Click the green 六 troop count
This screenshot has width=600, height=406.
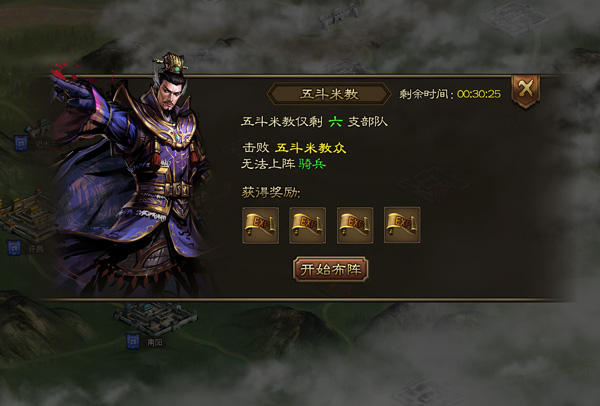tap(335, 122)
